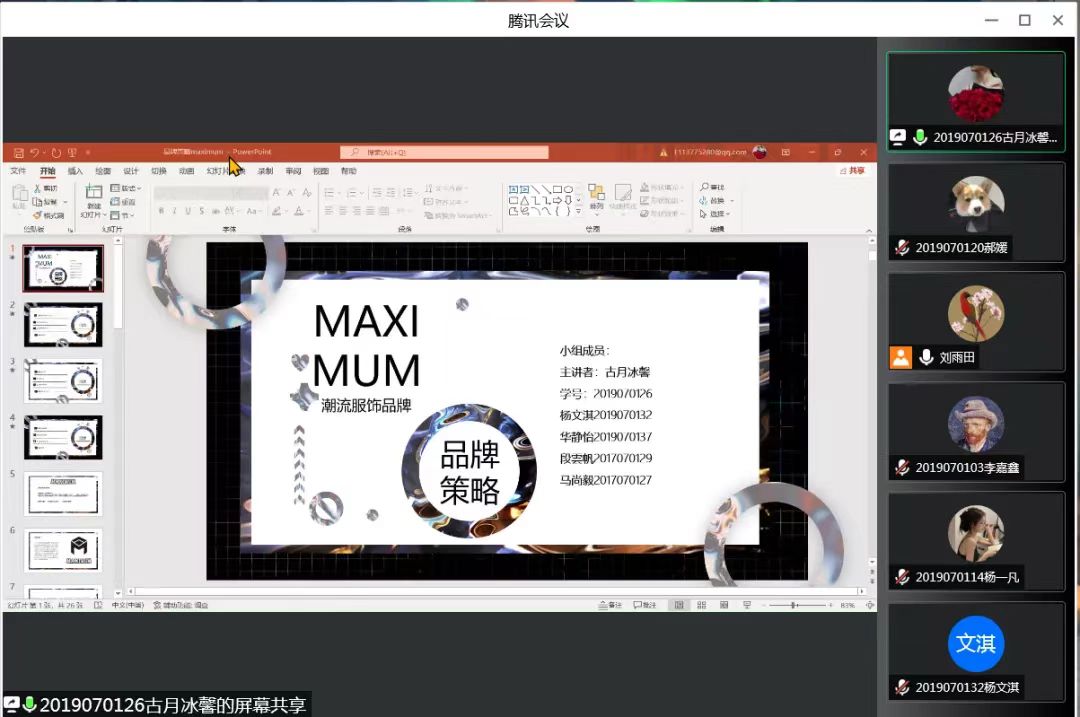Adjust the zoom slider at the bottom
1080x717 pixels.
(x=792, y=604)
